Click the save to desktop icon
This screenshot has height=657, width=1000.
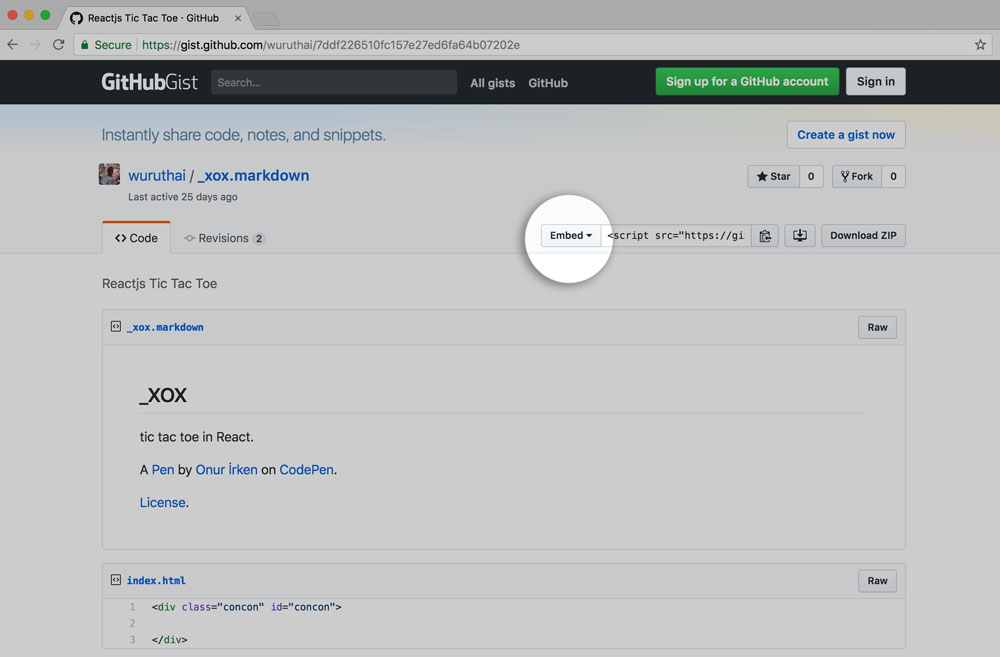coord(800,236)
